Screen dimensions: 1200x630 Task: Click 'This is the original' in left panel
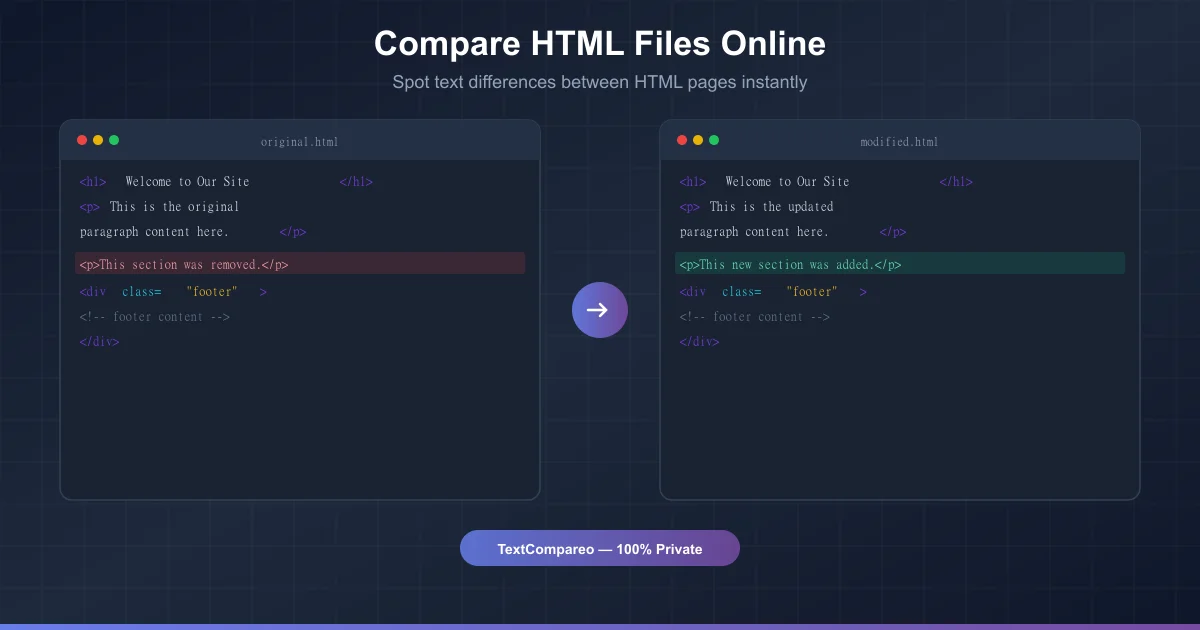(x=175, y=207)
